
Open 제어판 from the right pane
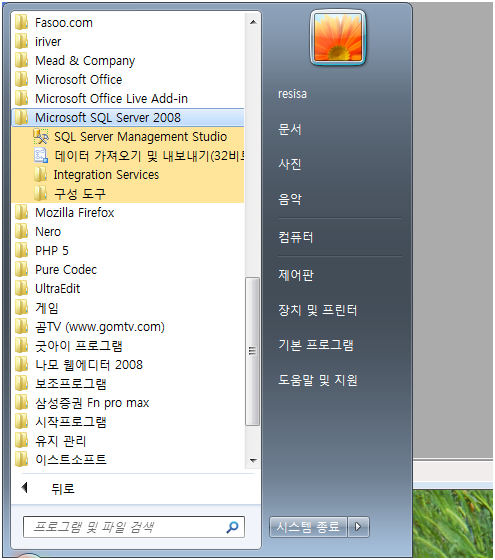coord(296,275)
